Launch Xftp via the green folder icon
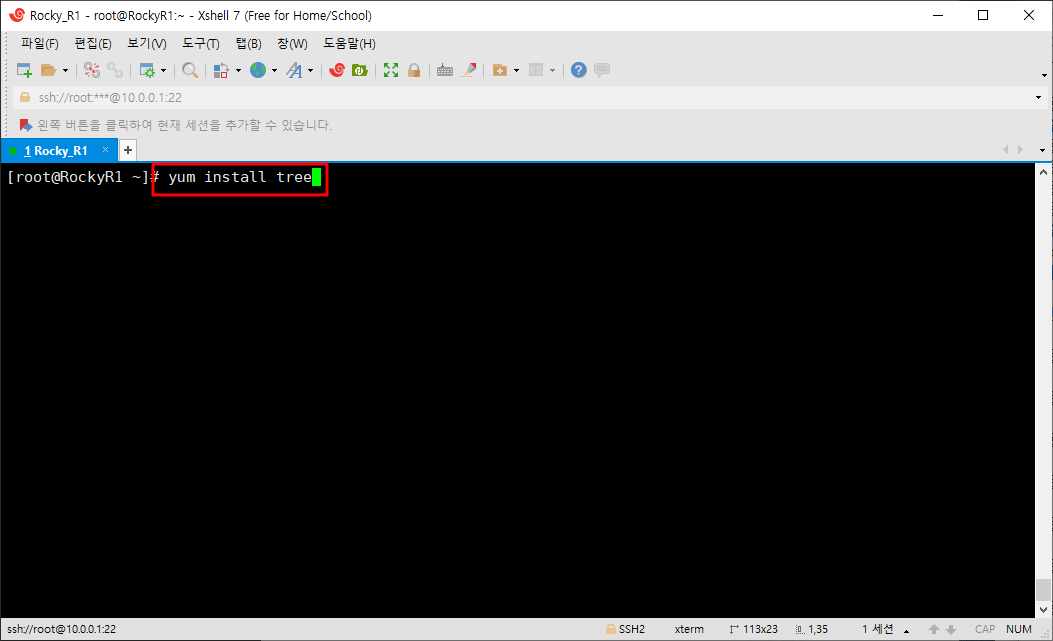 coord(360,70)
